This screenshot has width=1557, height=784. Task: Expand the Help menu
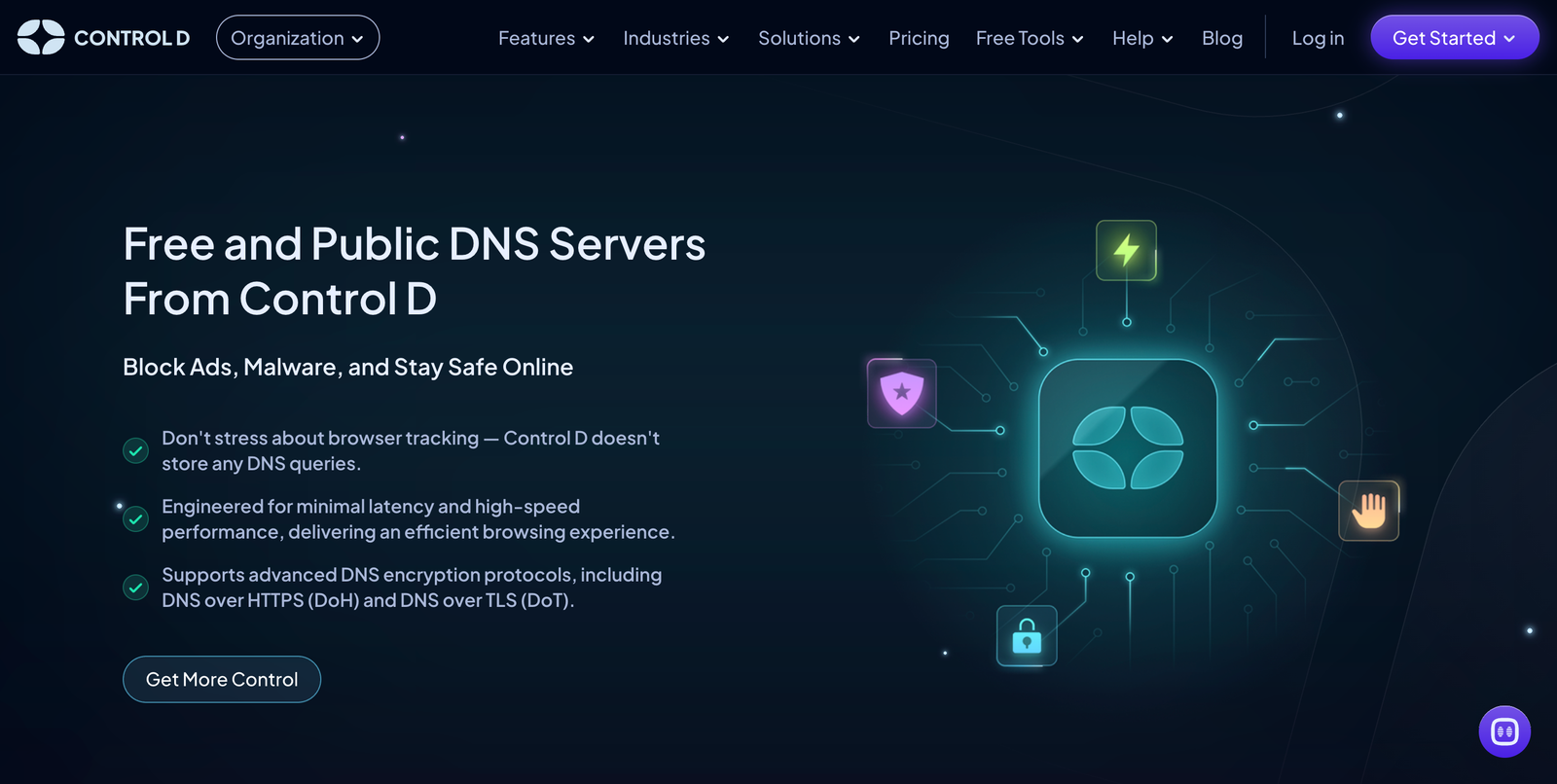coord(1142,38)
